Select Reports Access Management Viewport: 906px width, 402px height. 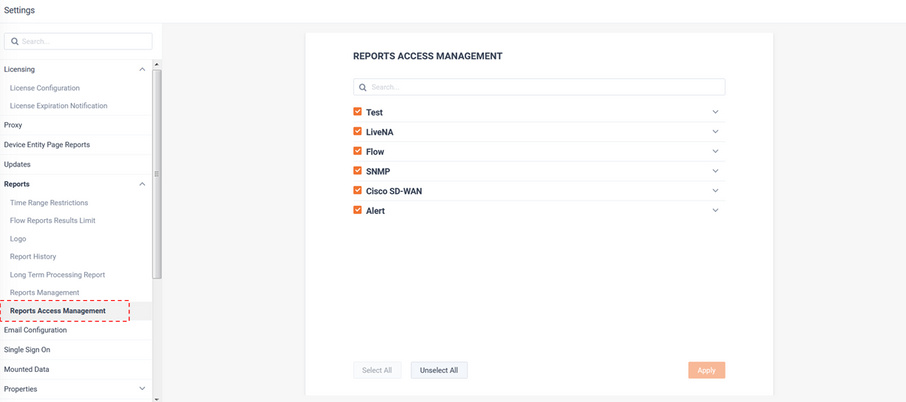(58, 311)
